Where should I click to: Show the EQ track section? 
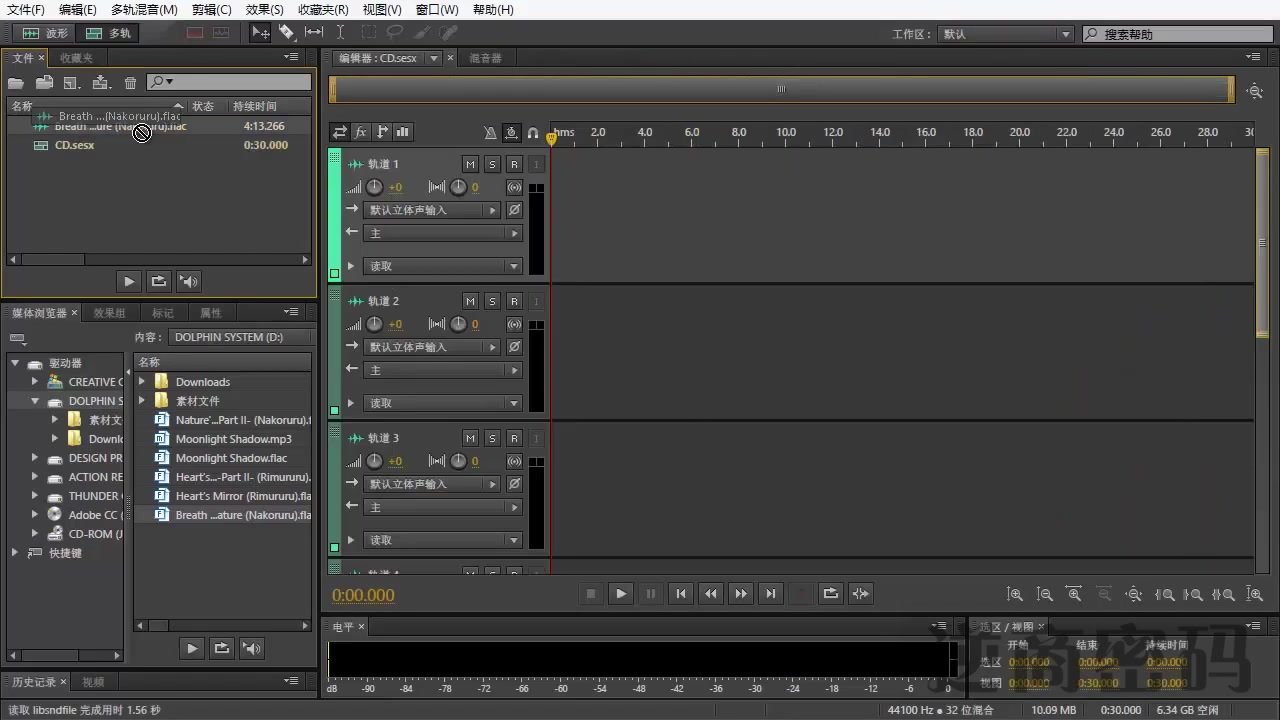pyautogui.click(x=403, y=132)
